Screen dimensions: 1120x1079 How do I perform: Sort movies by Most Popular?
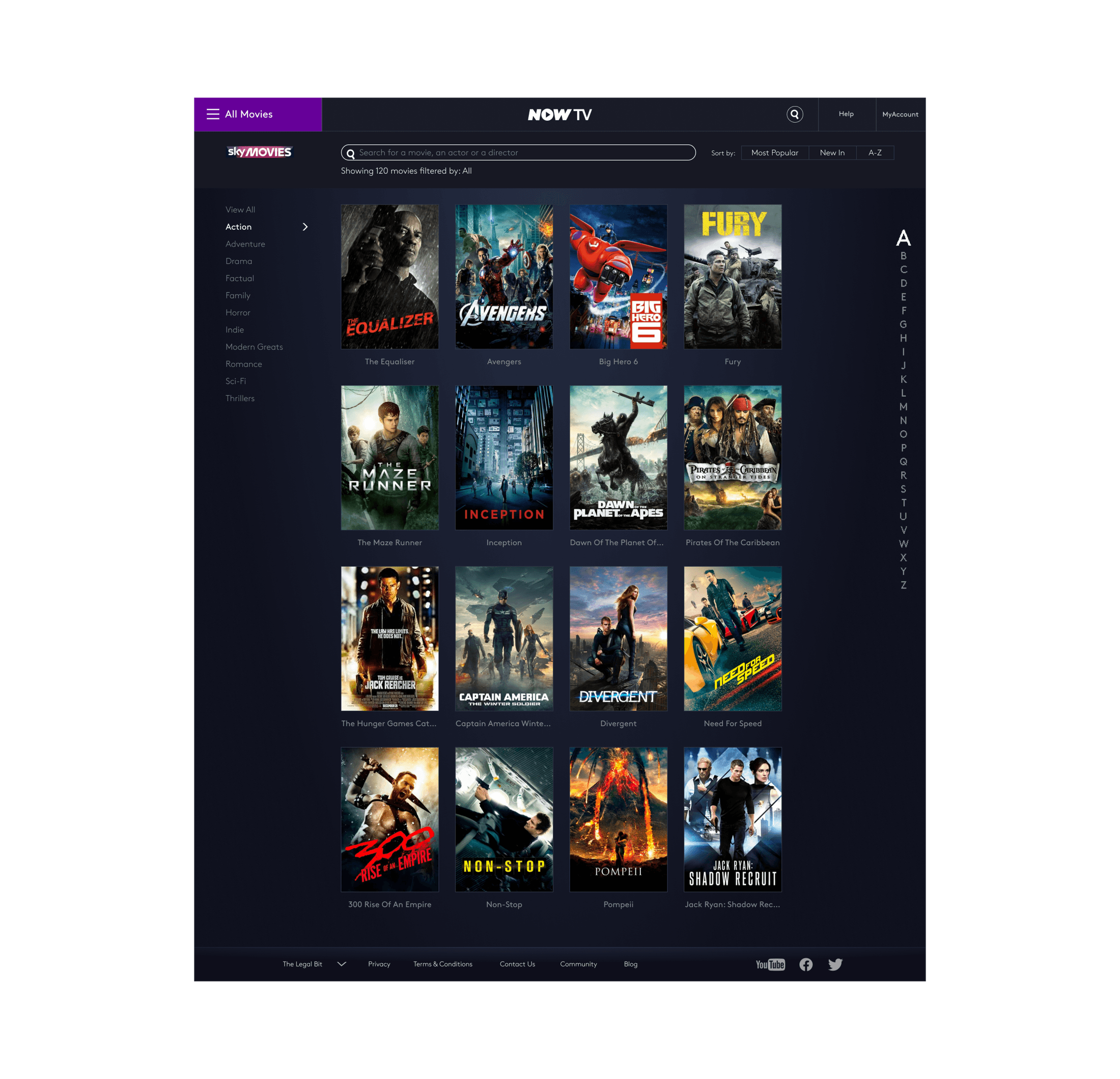point(774,153)
